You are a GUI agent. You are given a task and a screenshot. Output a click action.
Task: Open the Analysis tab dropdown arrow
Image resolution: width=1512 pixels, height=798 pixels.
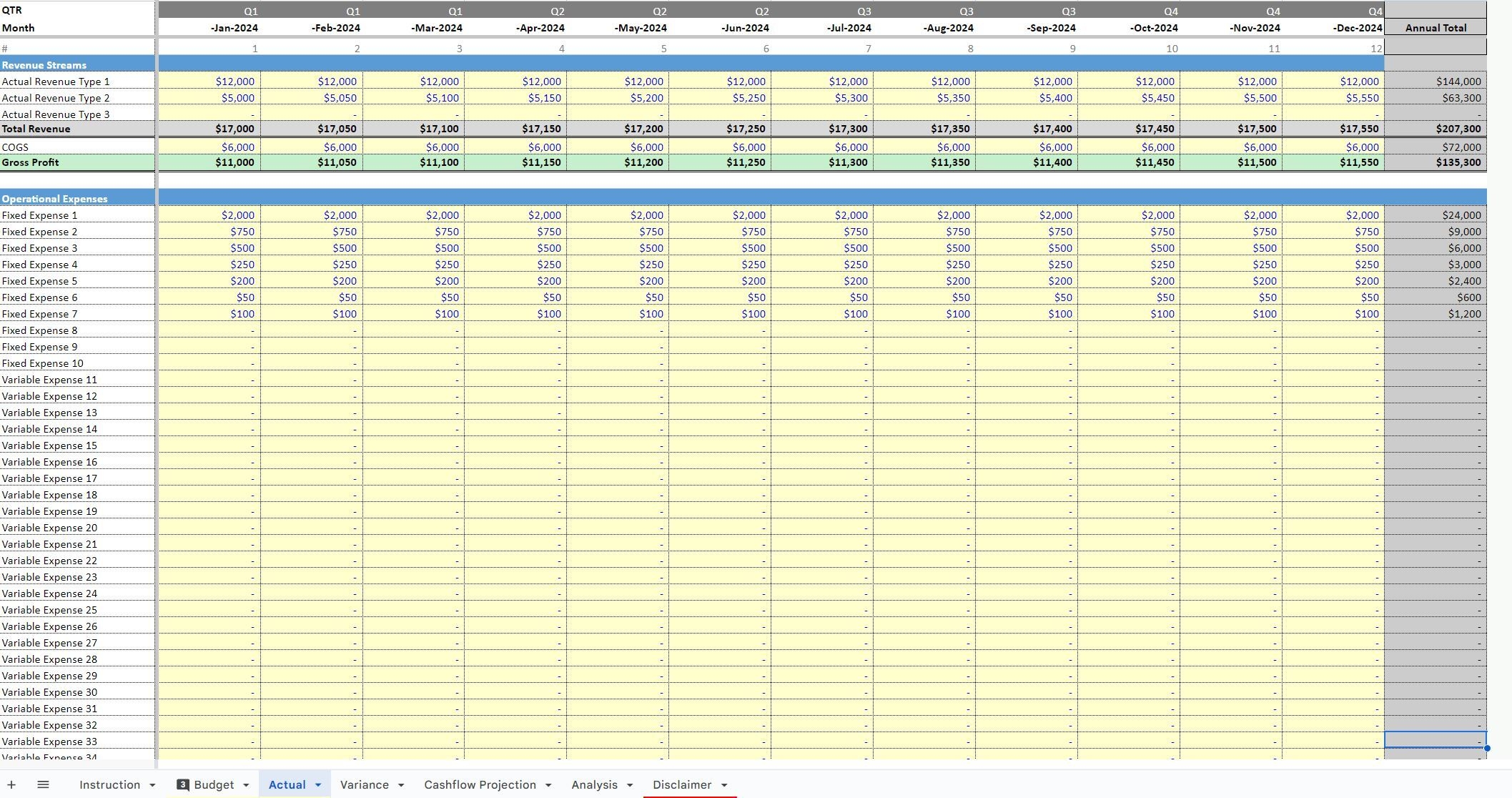pyautogui.click(x=630, y=785)
